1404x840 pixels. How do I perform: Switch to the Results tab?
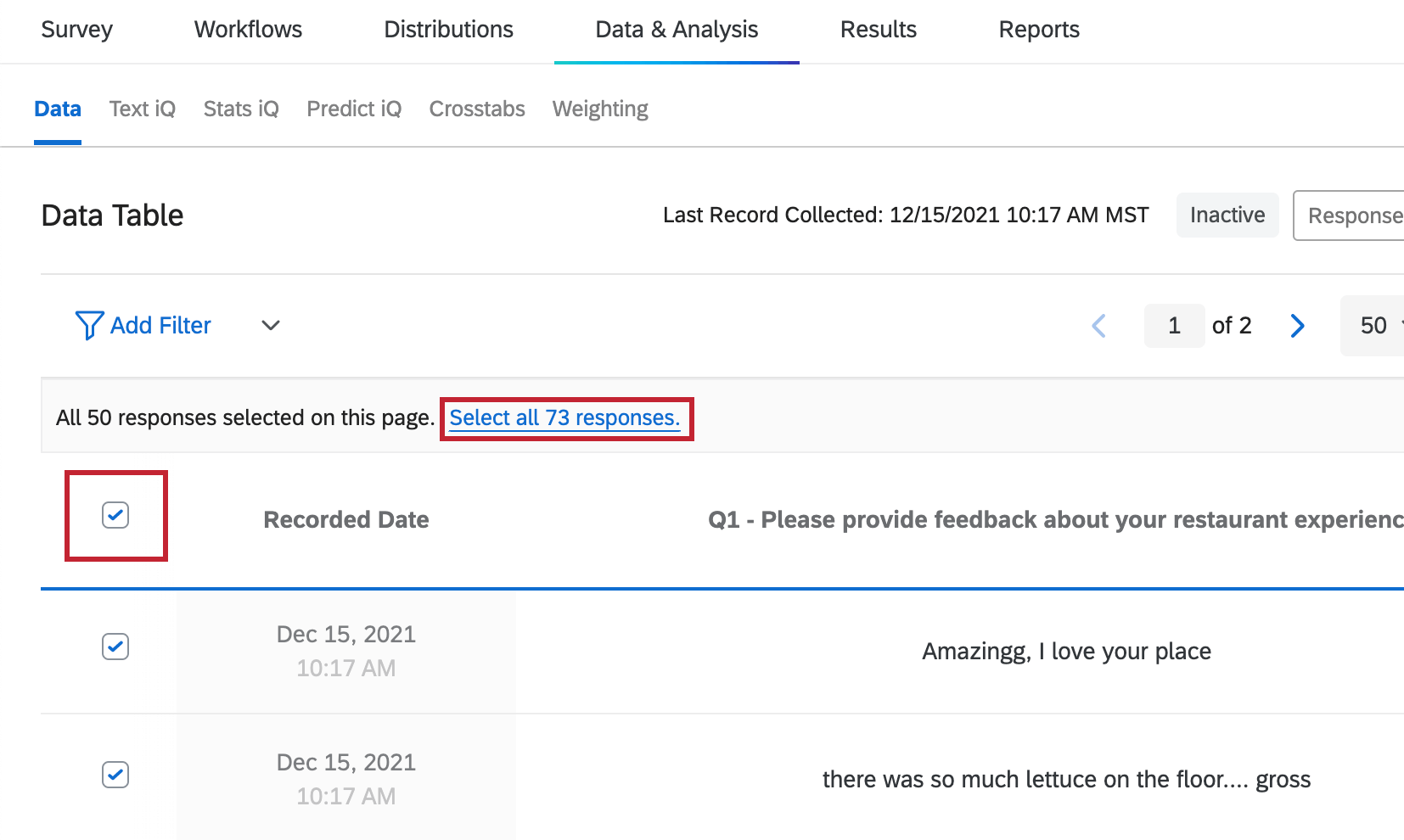(x=878, y=30)
